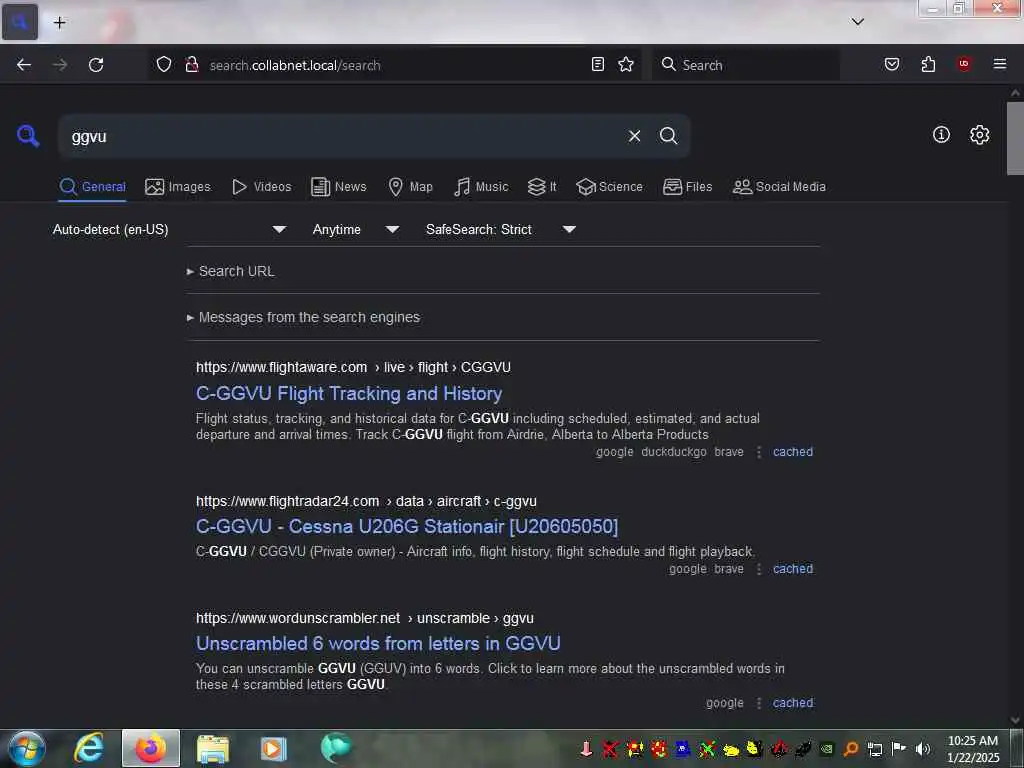Clear the ggvu search query
Screen dimensions: 1024x768
pyautogui.click(x=634, y=136)
